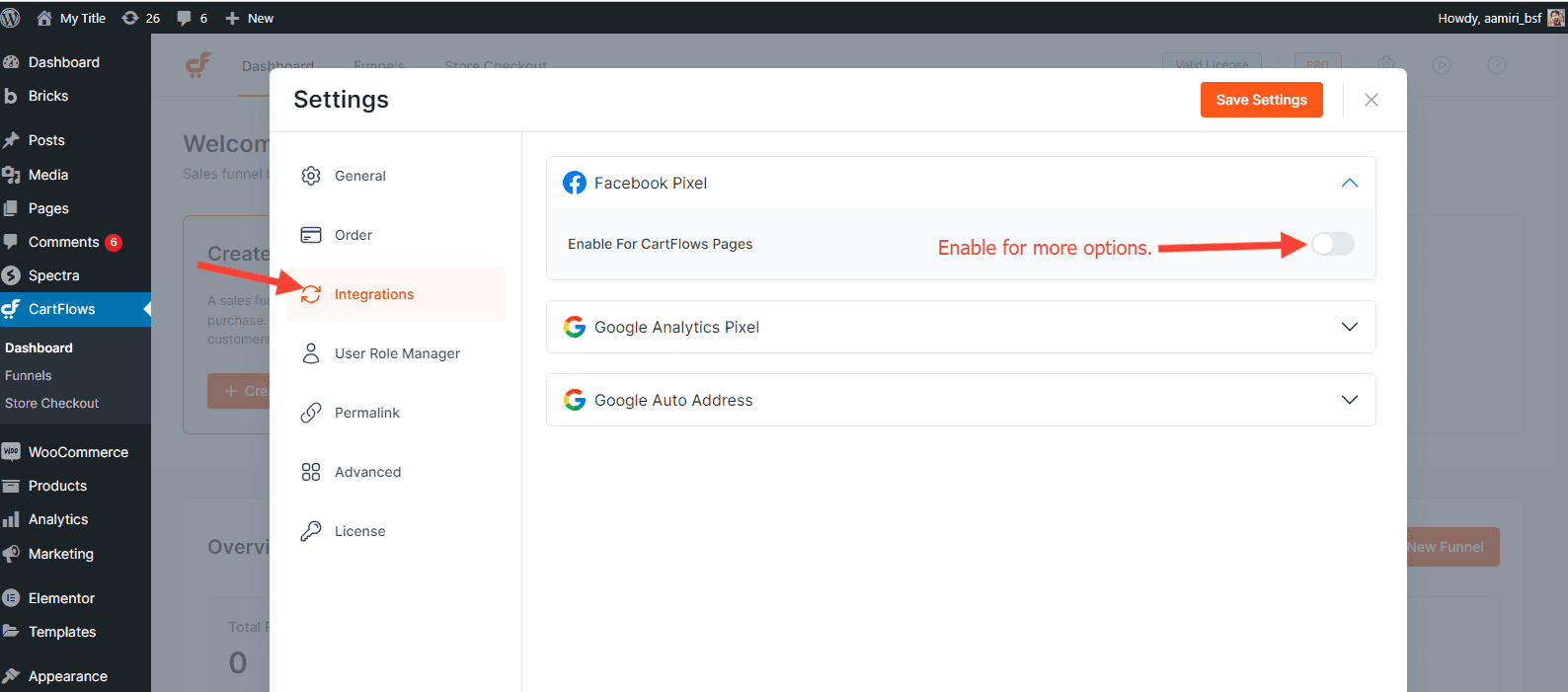Collapse the Facebook Pixel section
Viewport: 1568px width, 692px height.
pyautogui.click(x=1349, y=183)
